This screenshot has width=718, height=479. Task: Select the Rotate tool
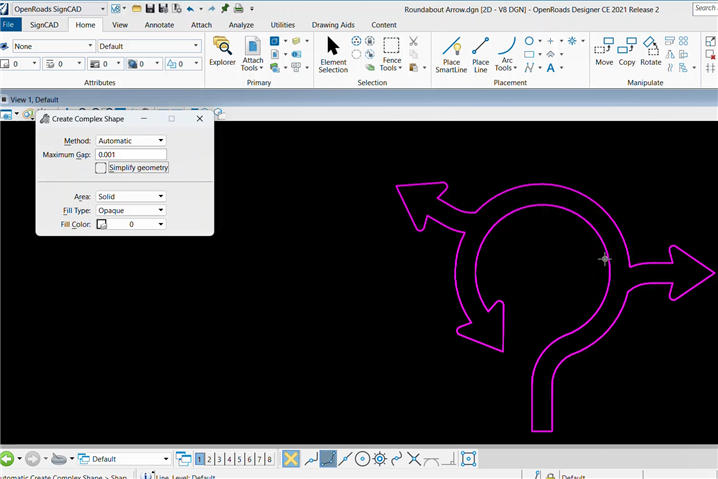coord(651,50)
